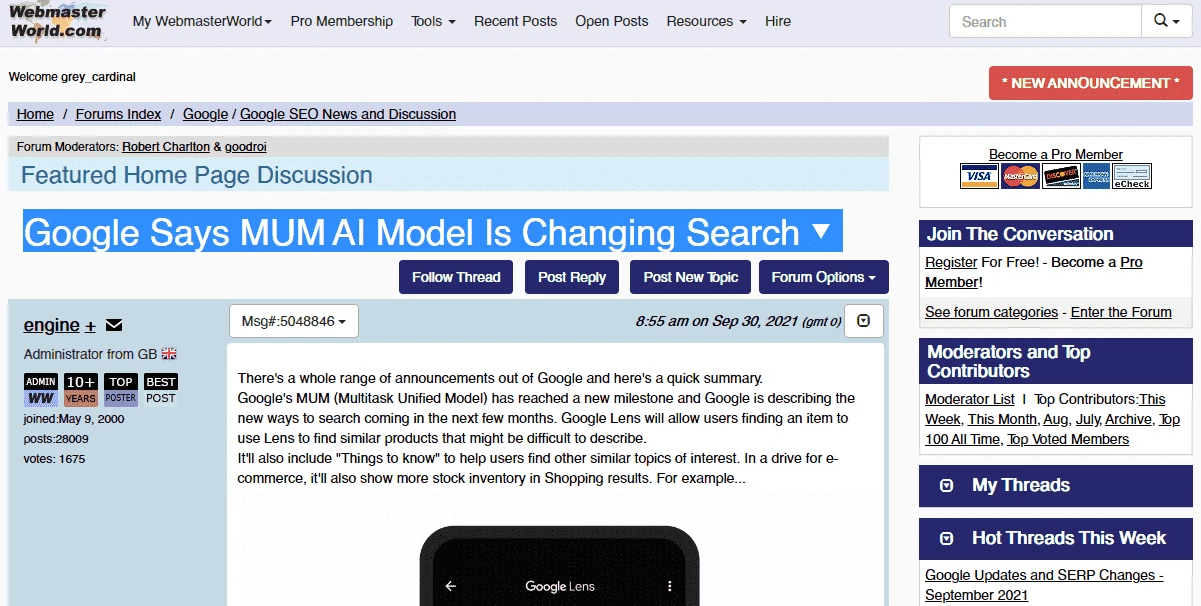Open moderator goodroi's profile

click(x=245, y=146)
